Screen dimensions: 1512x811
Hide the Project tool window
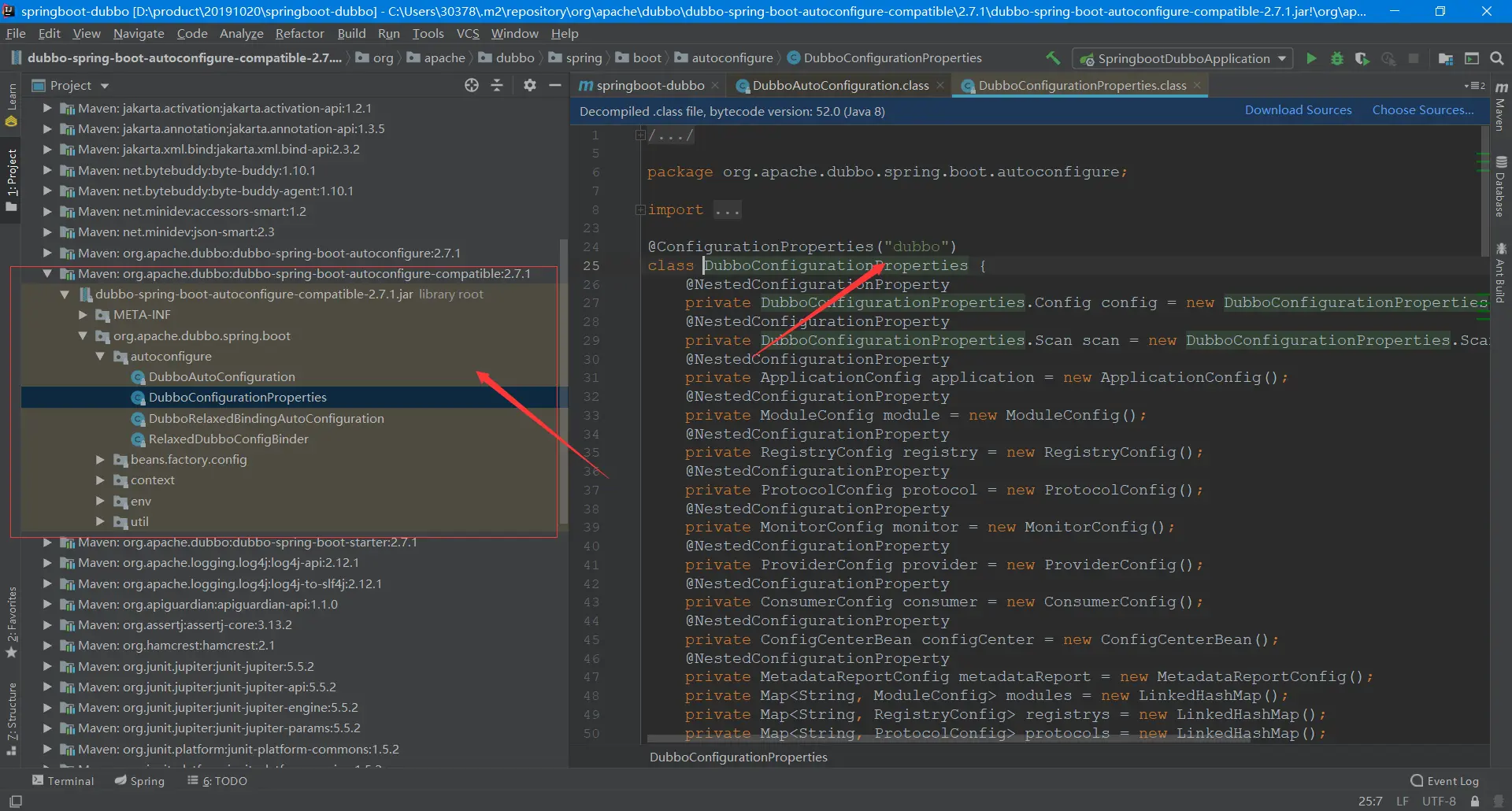pyautogui.click(x=555, y=85)
